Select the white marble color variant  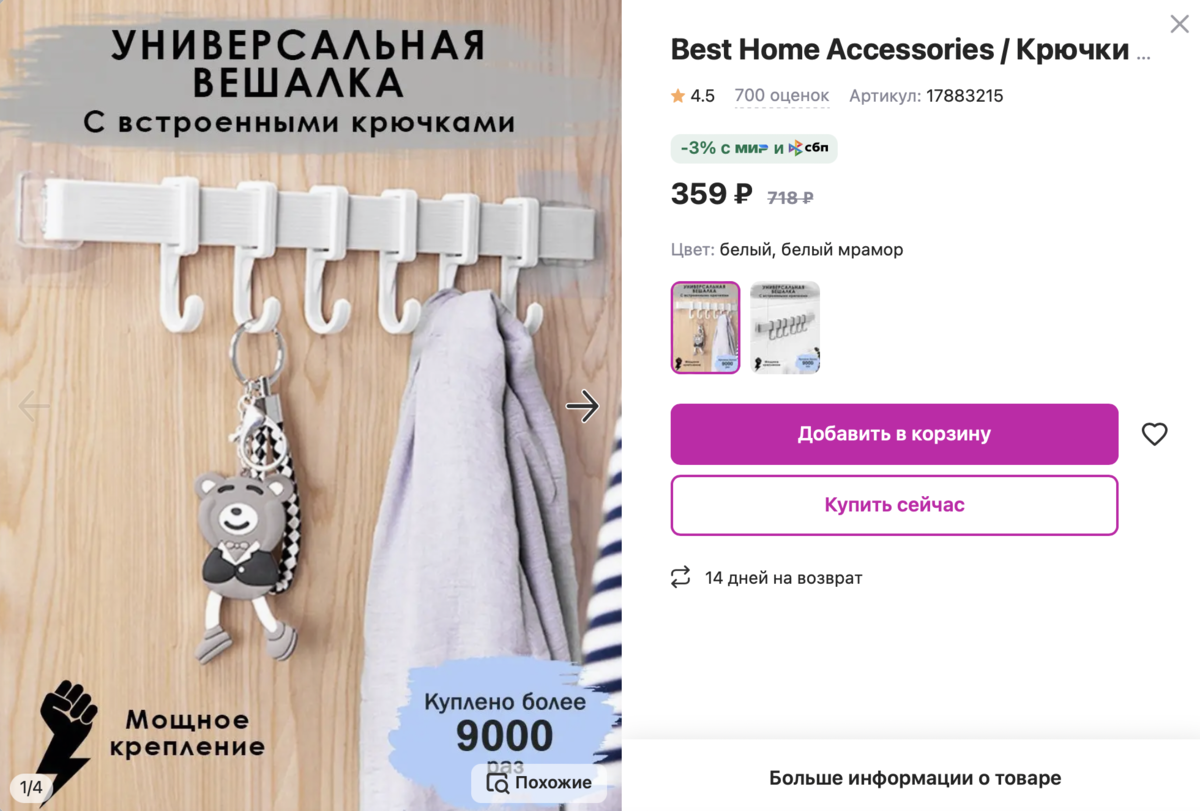tap(785, 328)
